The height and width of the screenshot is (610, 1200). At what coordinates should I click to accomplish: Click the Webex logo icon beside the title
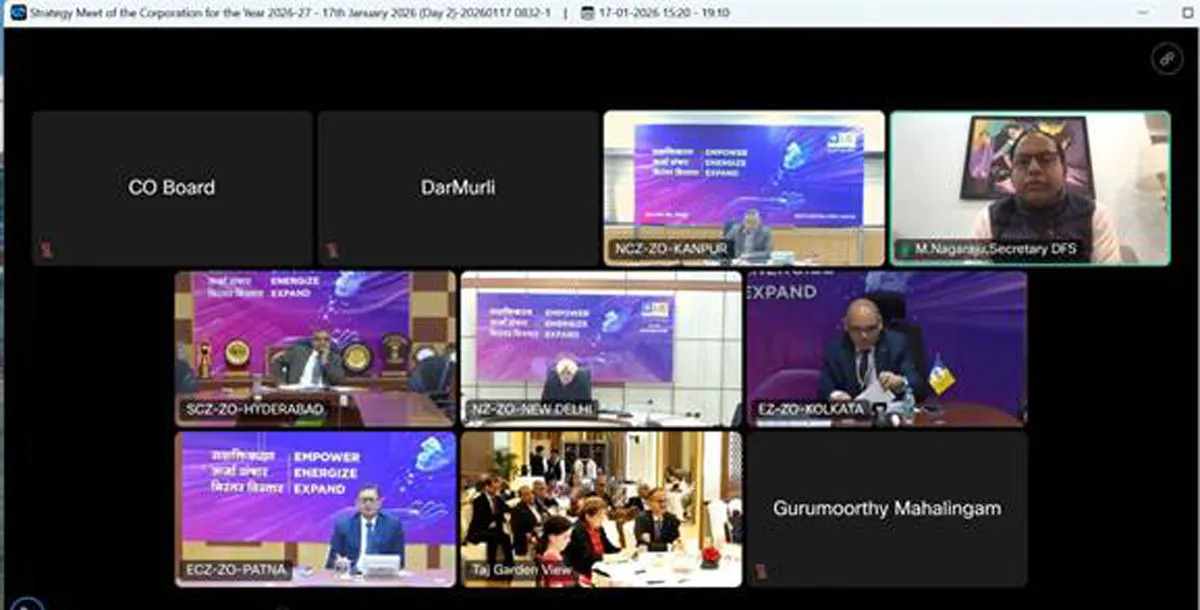tap(17, 13)
